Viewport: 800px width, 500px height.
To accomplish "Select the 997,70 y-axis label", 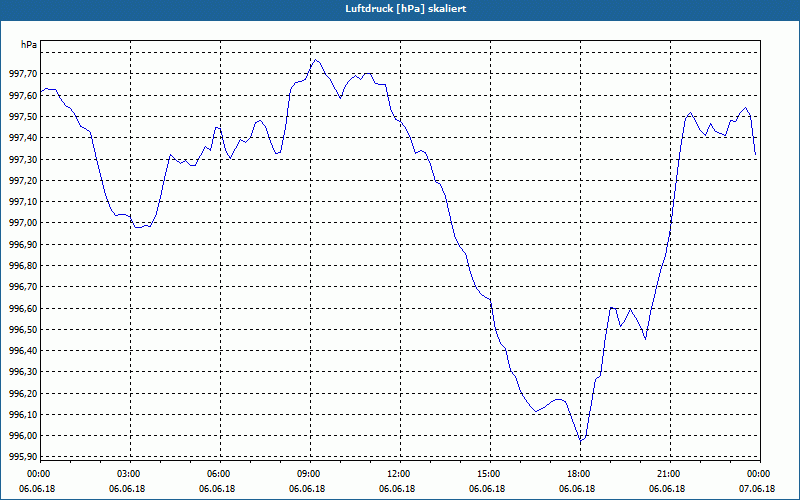I will (23, 74).
